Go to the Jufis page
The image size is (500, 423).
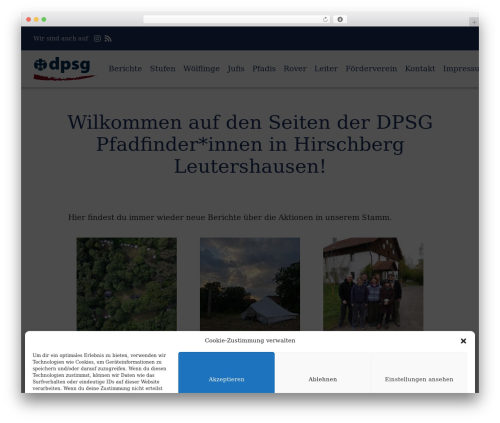236,69
